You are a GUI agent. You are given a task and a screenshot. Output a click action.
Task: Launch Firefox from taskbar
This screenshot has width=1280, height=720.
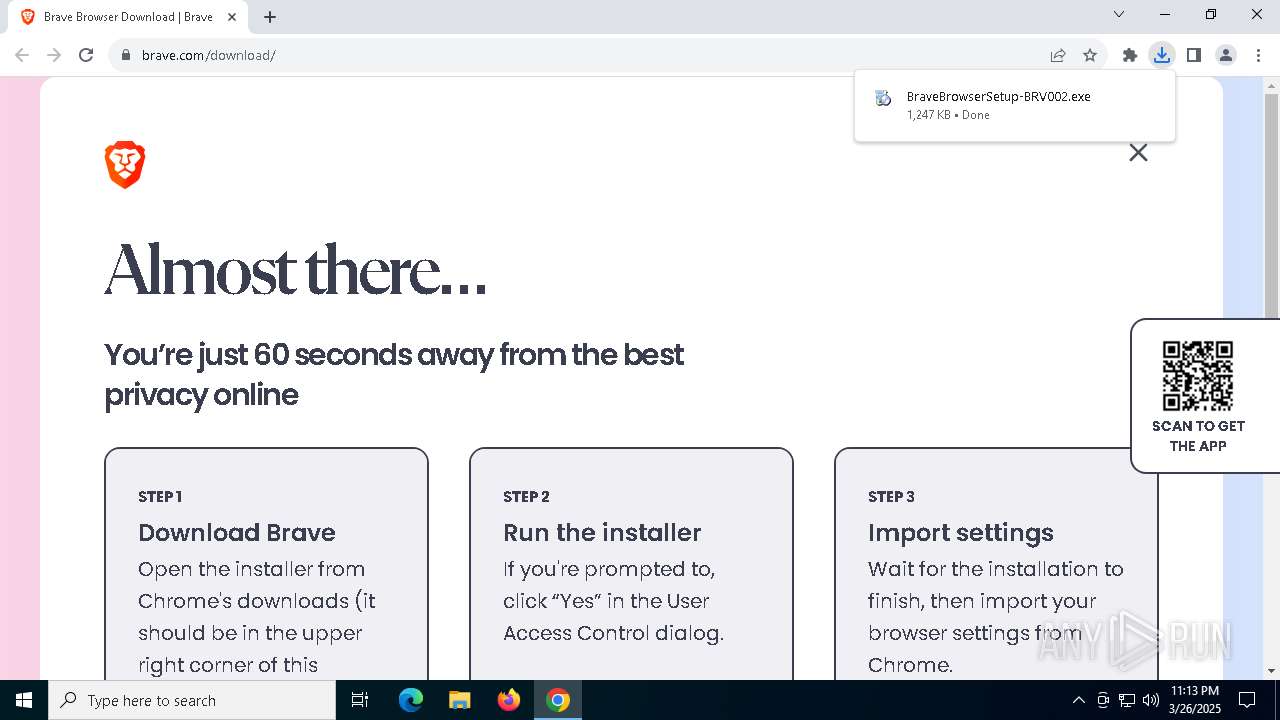509,700
